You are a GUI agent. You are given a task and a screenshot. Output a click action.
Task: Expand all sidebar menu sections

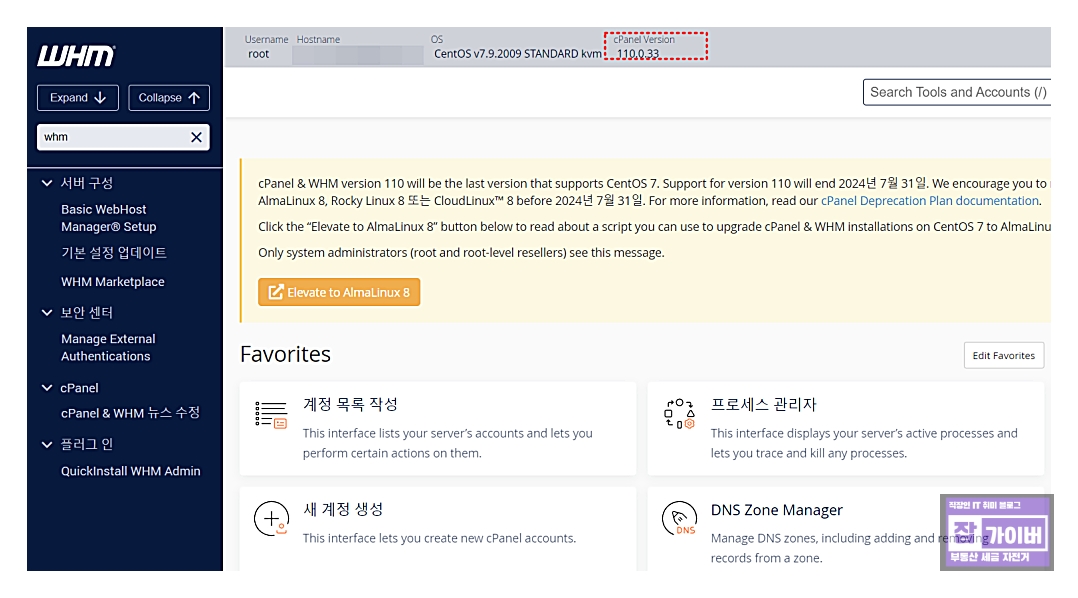[78, 98]
